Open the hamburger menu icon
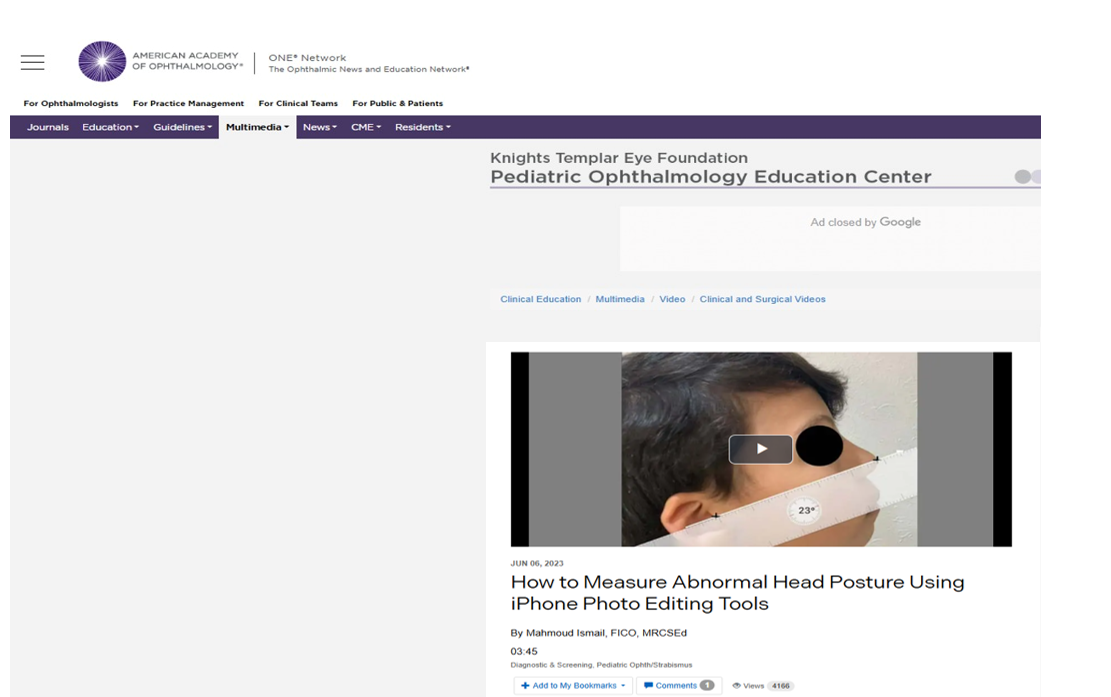Screen dimensions: 1111x697 (33, 62)
